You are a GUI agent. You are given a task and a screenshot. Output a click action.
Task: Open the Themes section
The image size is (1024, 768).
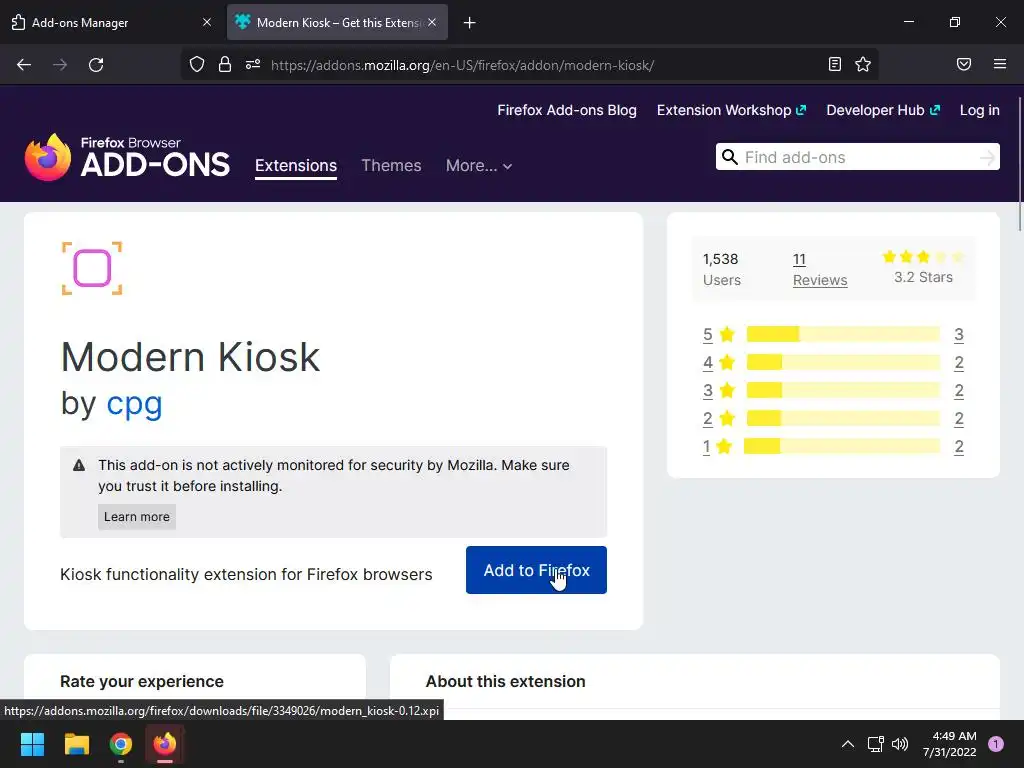tap(391, 165)
